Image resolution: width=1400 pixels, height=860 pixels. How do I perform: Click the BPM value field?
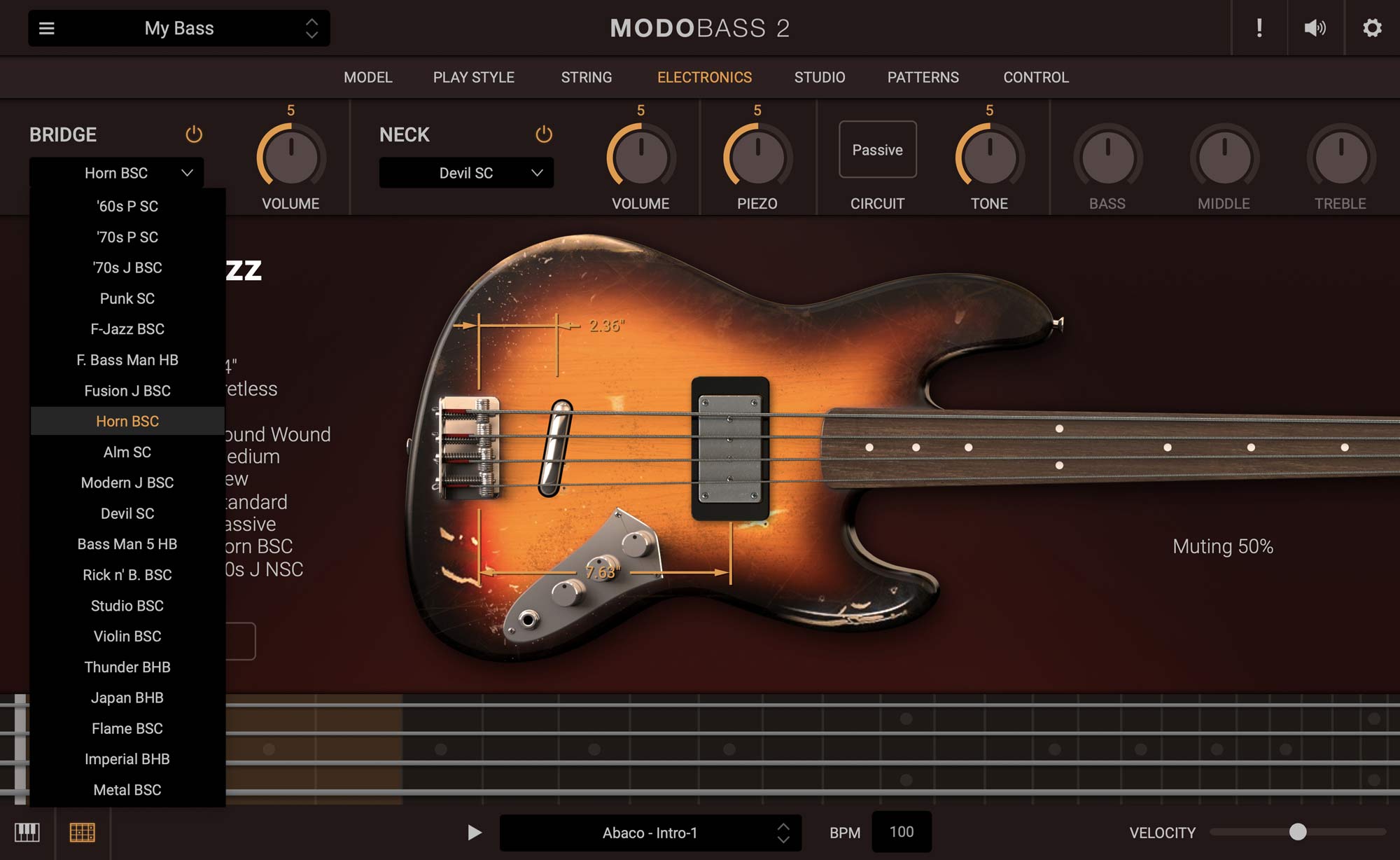(x=902, y=831)
